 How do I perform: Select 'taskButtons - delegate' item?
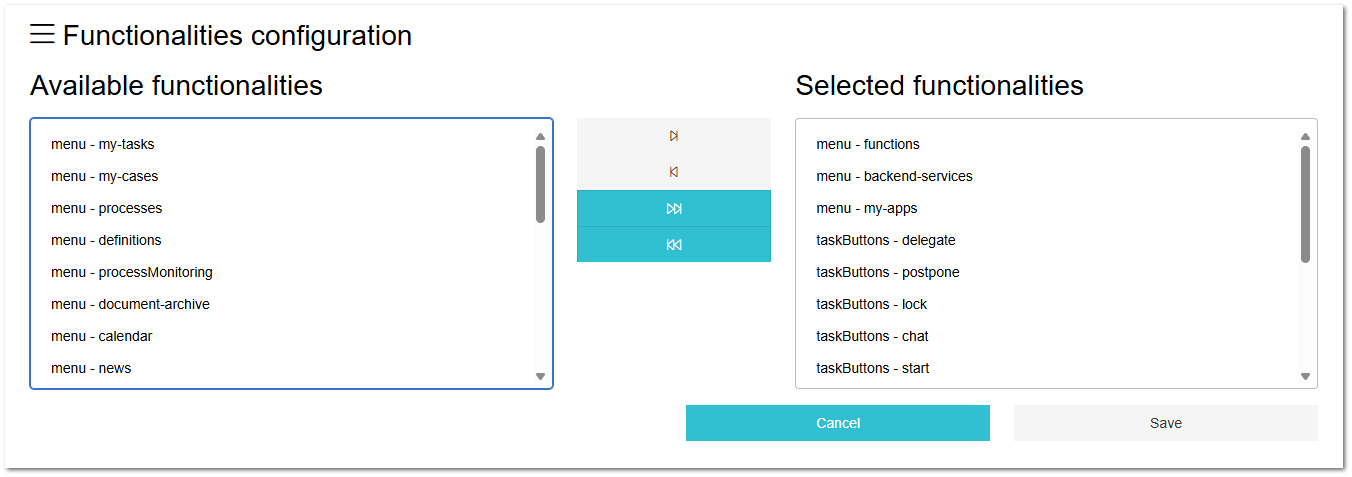pos(1048,240)
